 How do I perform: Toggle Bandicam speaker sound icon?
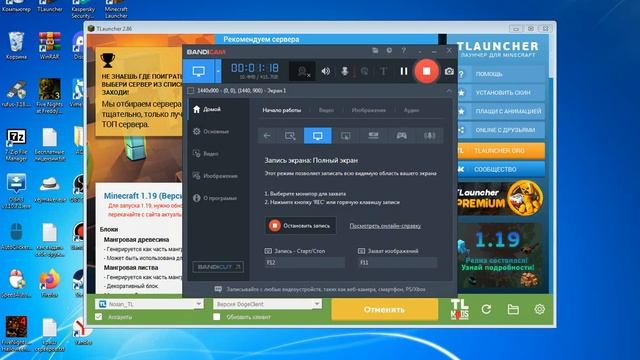click(326, 71)
